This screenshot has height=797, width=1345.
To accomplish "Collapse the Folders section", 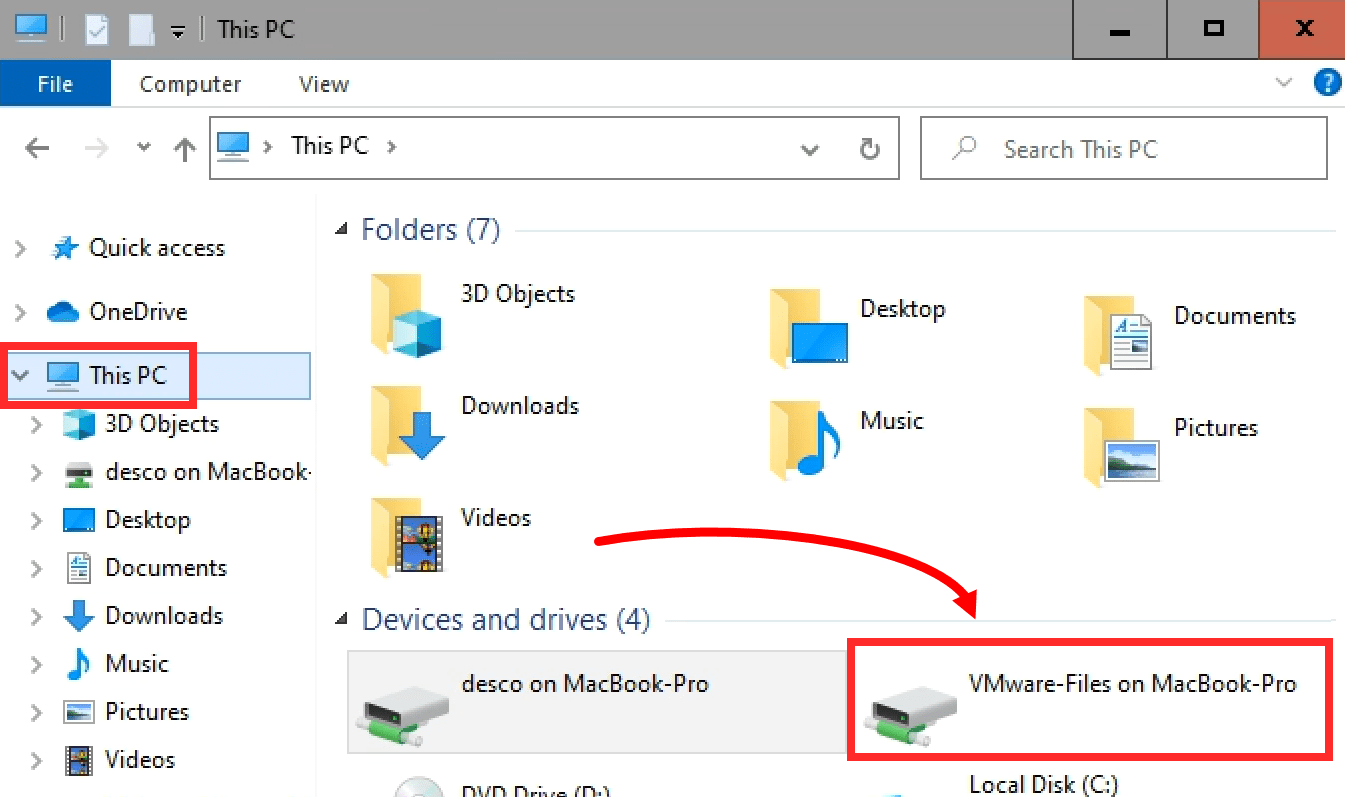I will click(x=343, y=229).
